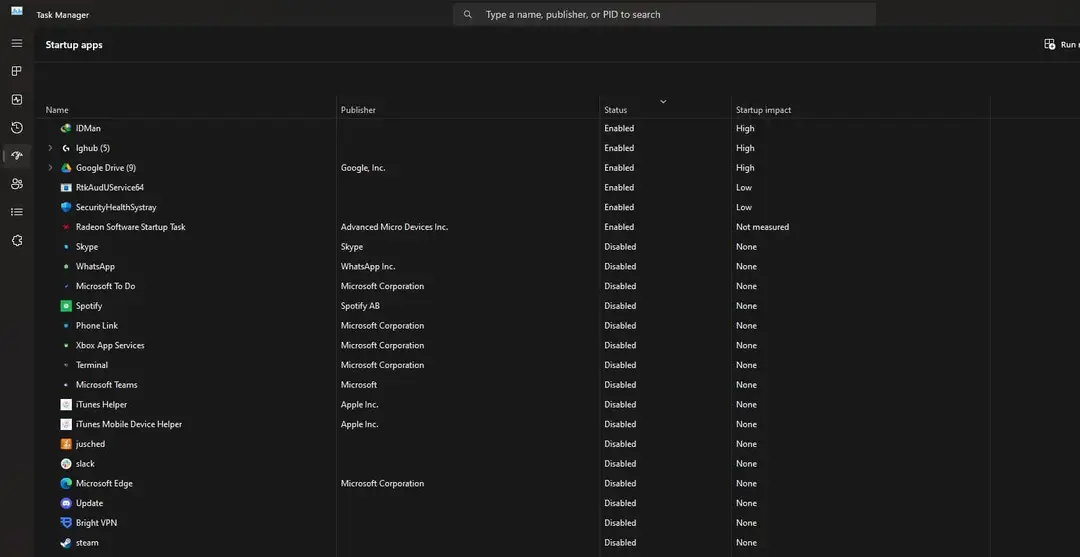
Task: Click Enabled status of IDMan
Action: pyautogui.click(x=619, y=128)
